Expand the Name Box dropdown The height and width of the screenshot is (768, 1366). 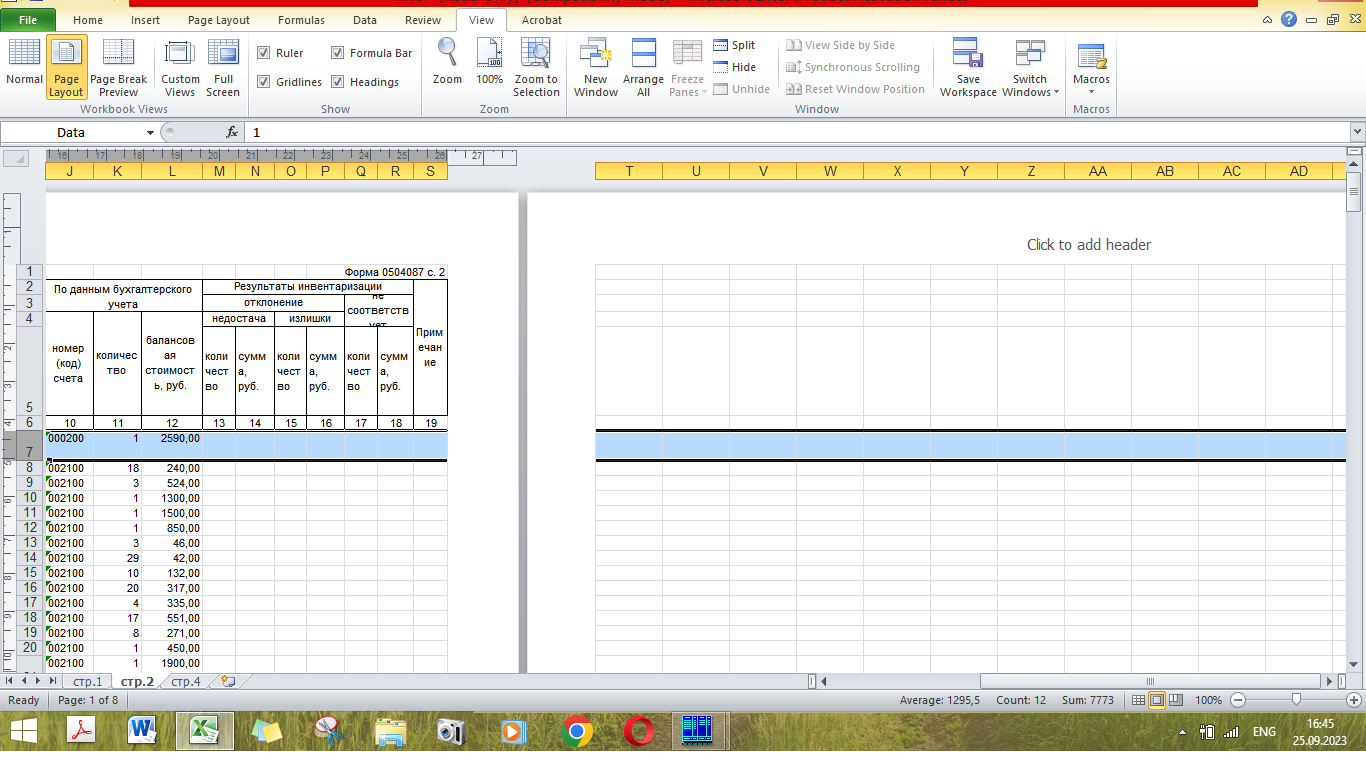pyautogui.click(x=151, y=132)
